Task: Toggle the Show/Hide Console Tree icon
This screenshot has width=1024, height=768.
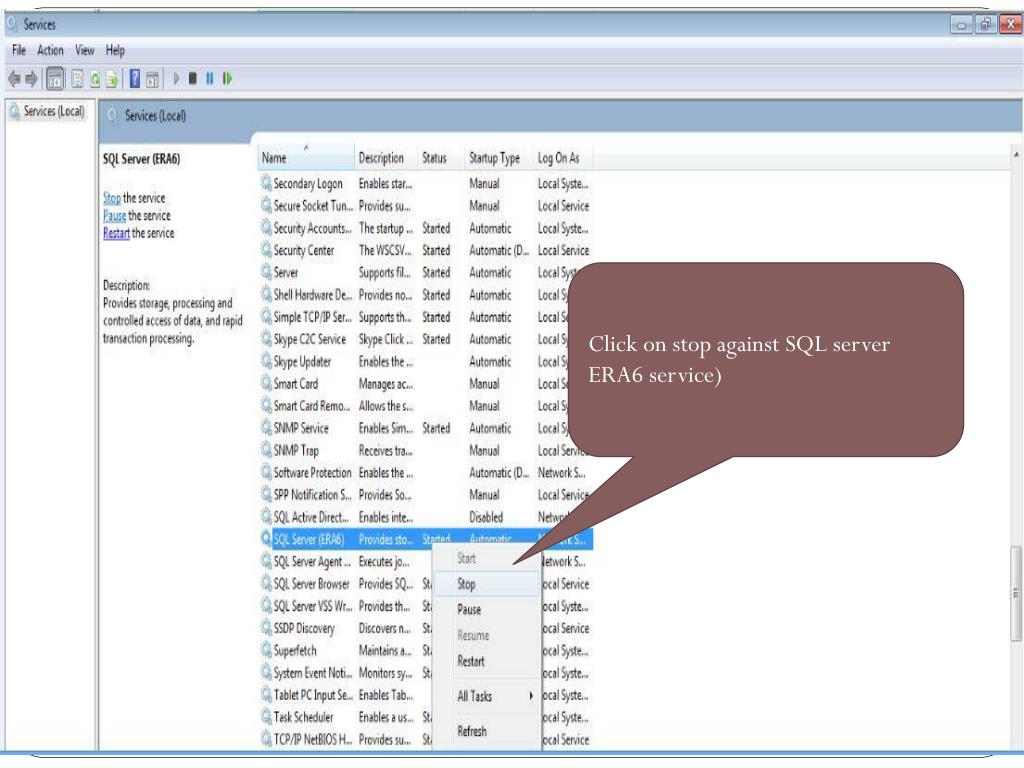Action: [x=56, y=79]
